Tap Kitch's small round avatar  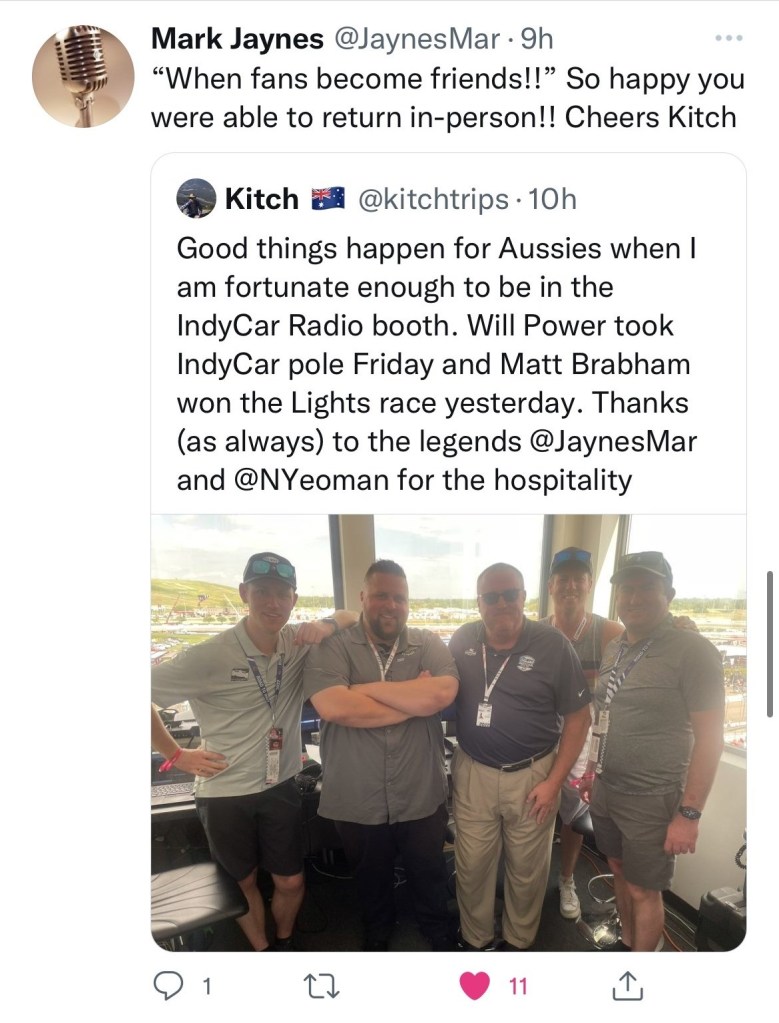point(196,199)
